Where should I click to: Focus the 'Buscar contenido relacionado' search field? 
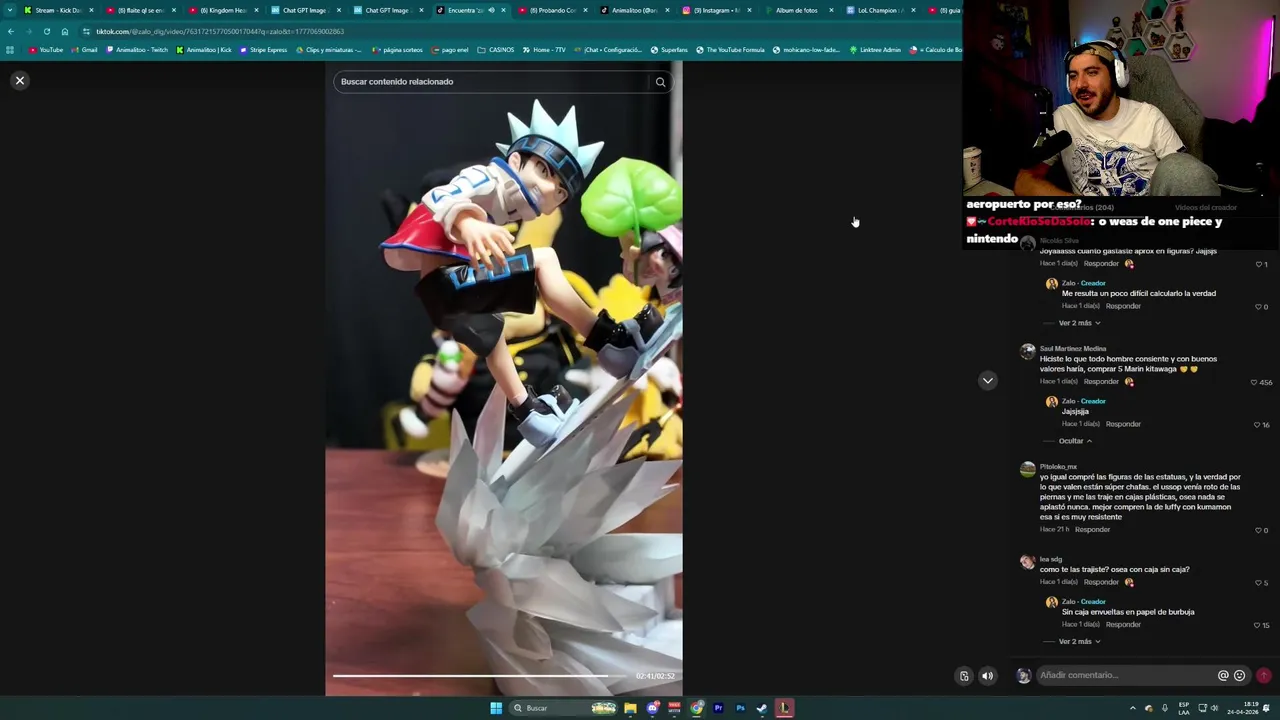492,82
